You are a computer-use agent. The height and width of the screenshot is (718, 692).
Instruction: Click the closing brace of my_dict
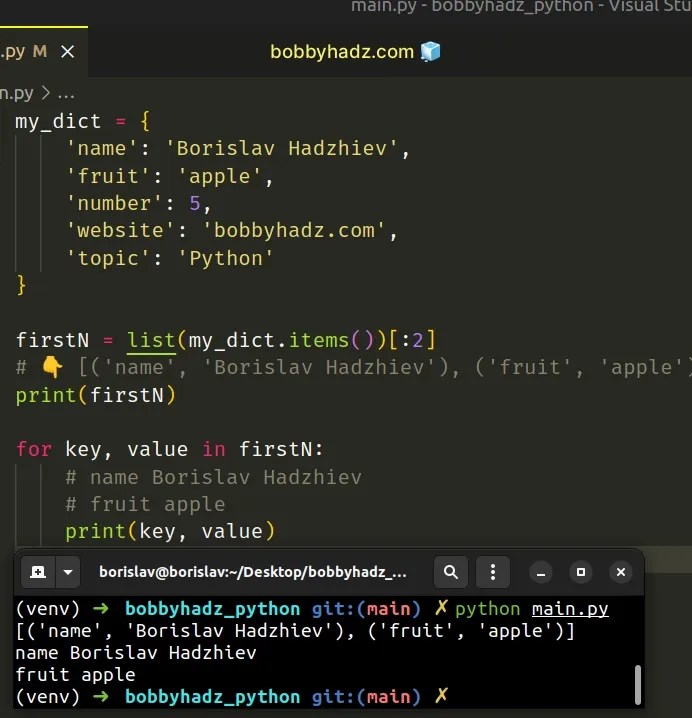21,285
